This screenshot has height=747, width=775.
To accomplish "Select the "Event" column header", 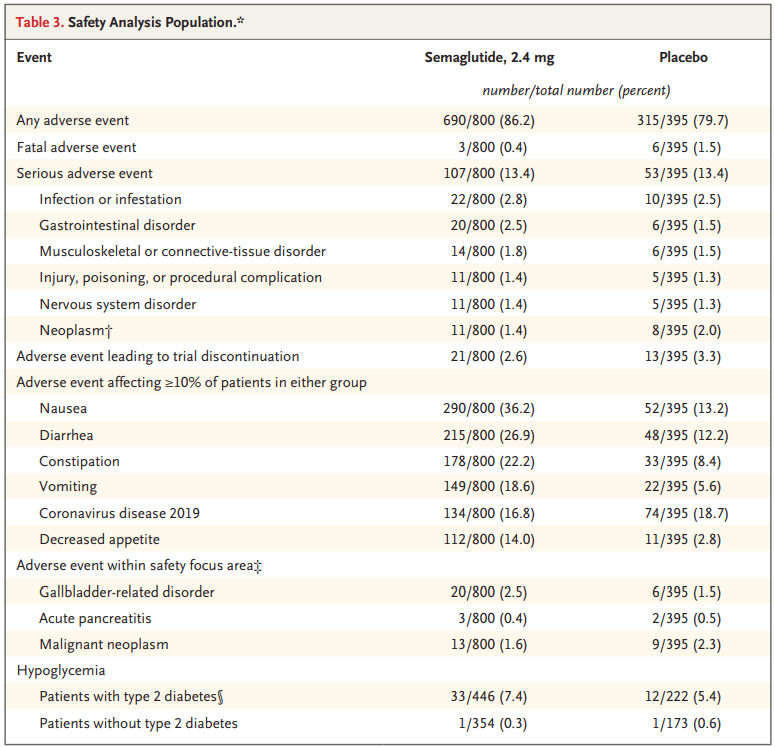I will tap(34, 57).
